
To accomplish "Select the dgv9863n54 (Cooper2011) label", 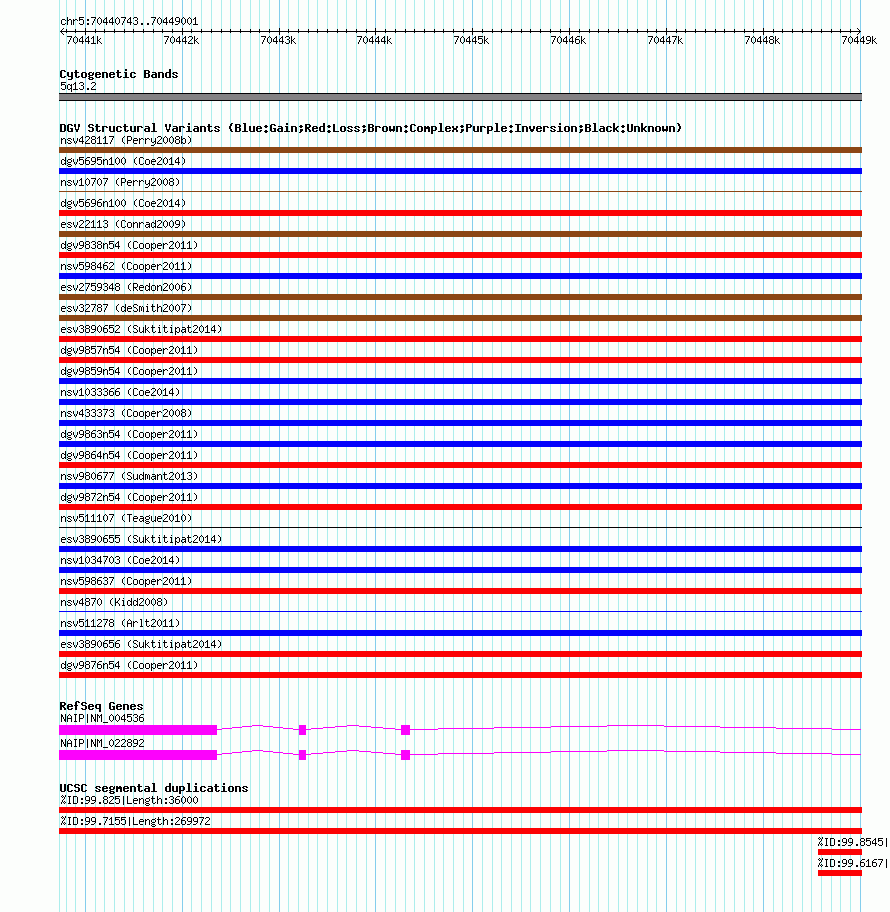I will click(129, 434).
